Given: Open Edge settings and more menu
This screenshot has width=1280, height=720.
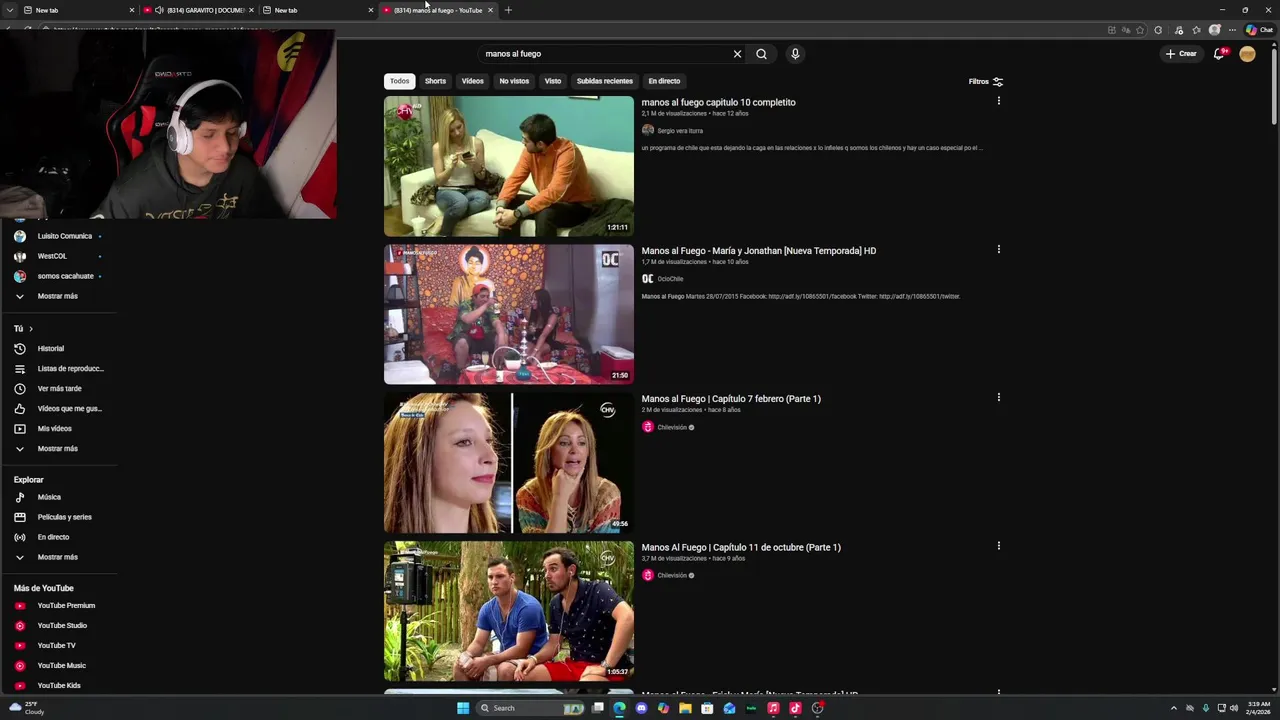Looking at the screenshot, I should [1232, 30].
